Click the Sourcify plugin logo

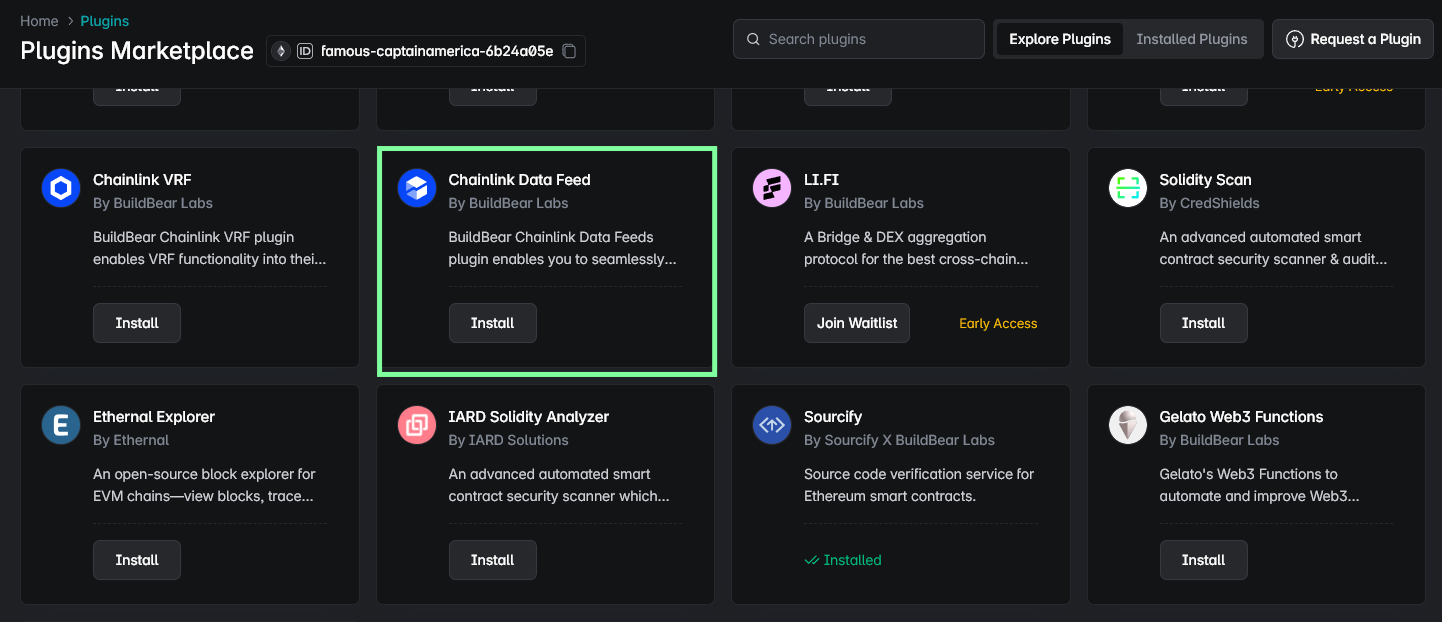[772, 425]
